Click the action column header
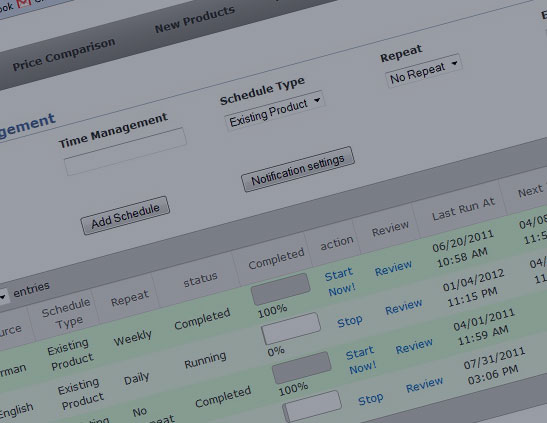Image resolution: width=547 pixels, height=423 pixels. 337,242
